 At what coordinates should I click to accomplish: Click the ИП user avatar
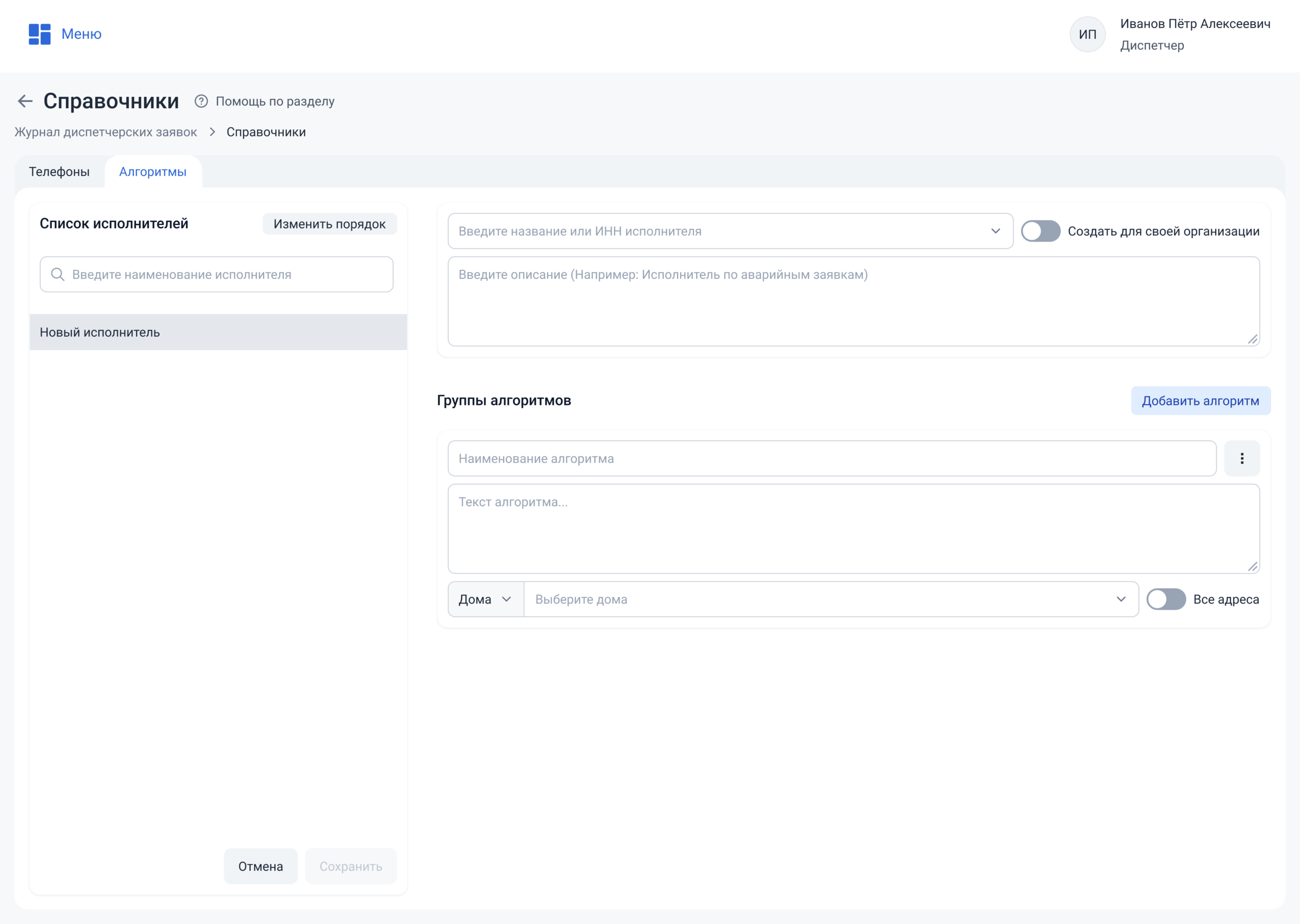[x=1087, y=34]
